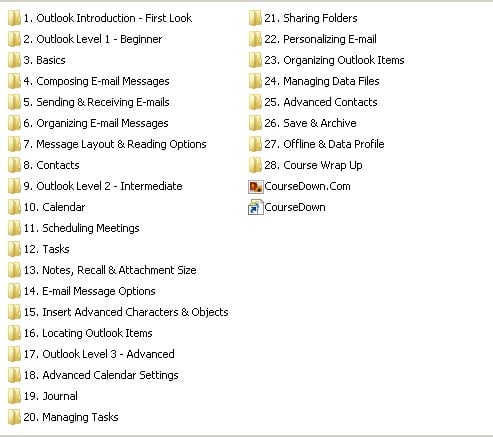Click 23. Organizing Outlook Items folder name
The width and height of the screenshot is (493, 437).
click(x=334, y=60)
